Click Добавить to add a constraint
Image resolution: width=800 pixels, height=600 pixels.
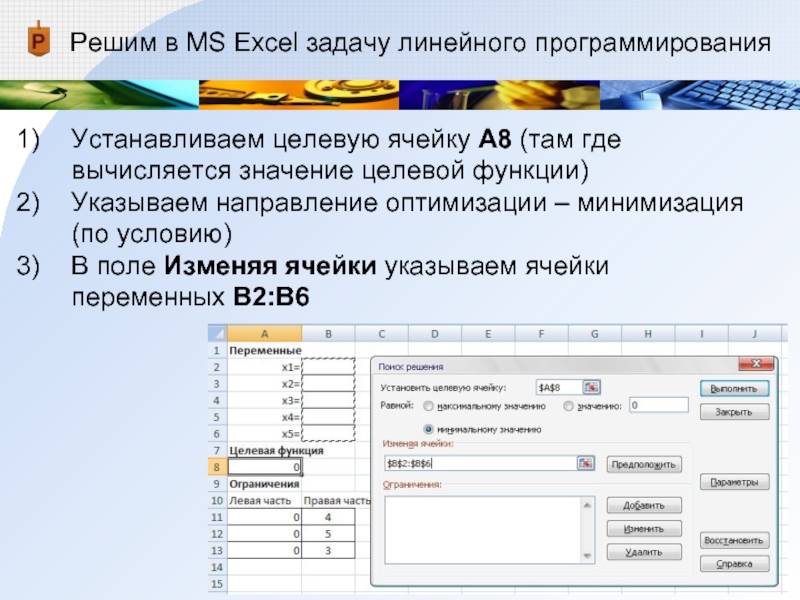pyautogui.click(x=644, y=506)
